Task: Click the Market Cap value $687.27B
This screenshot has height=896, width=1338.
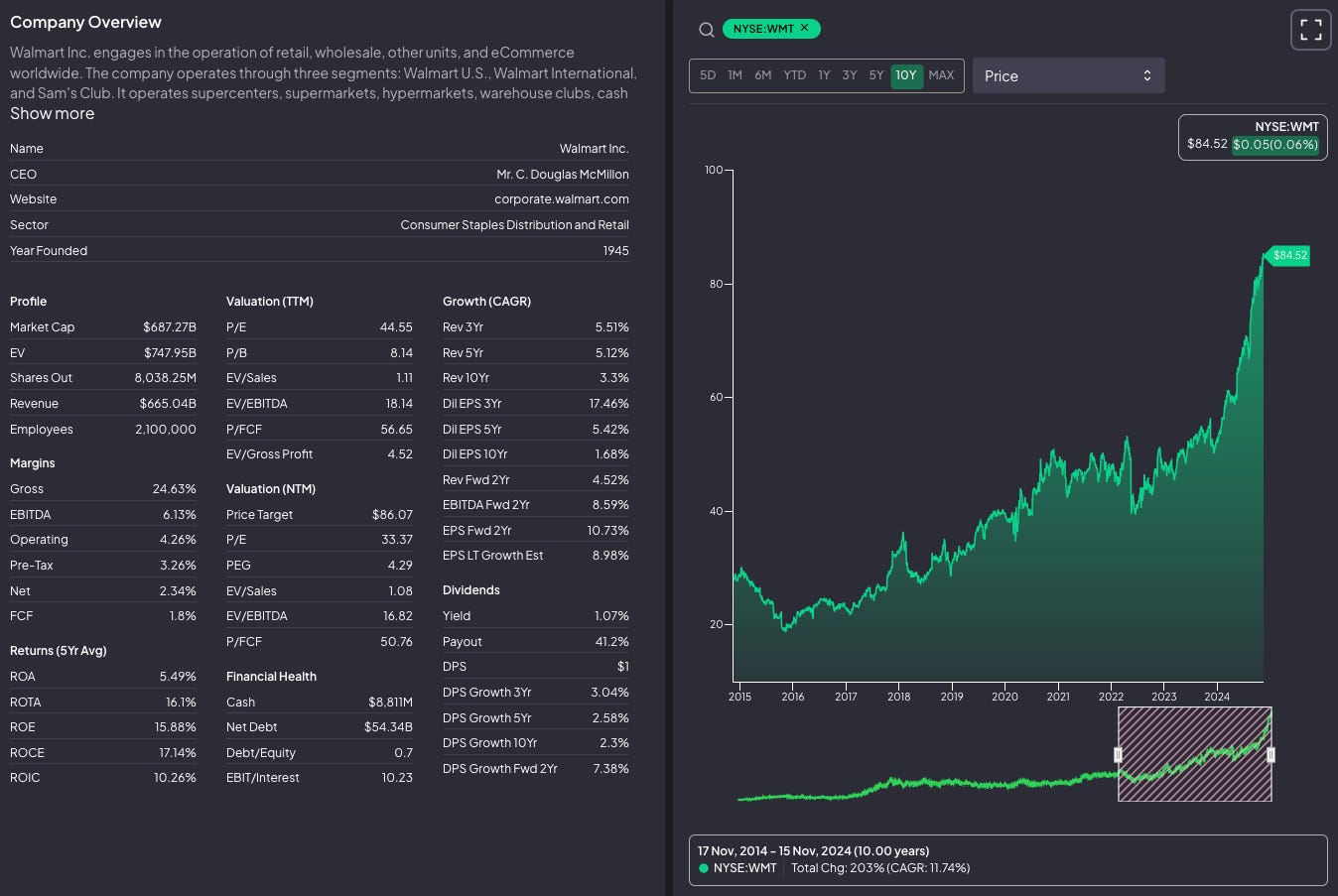Action: coord(170,327)
